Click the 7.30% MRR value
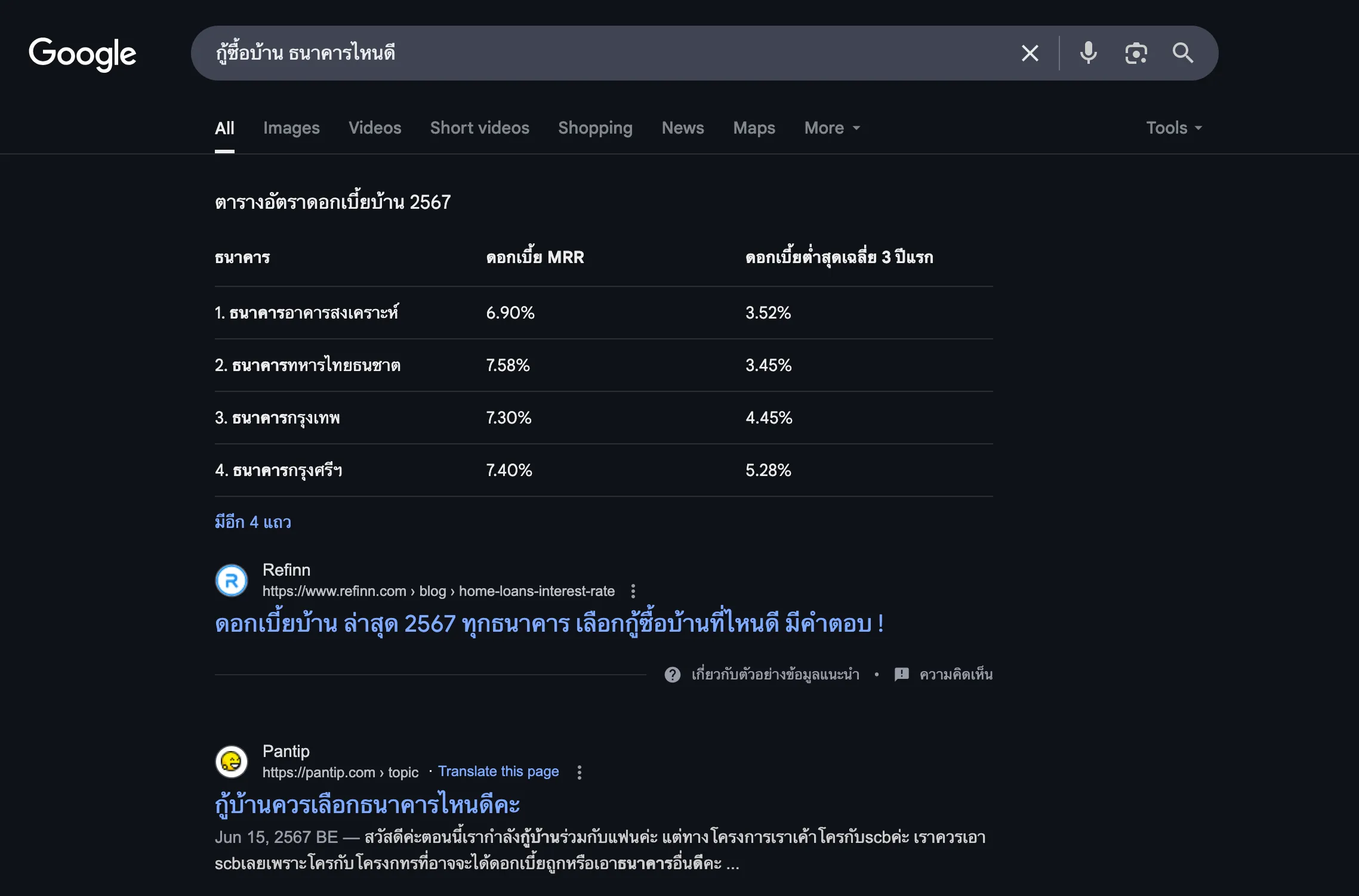This screenshot has width=1359, height=896. click(x=509, y=418)
